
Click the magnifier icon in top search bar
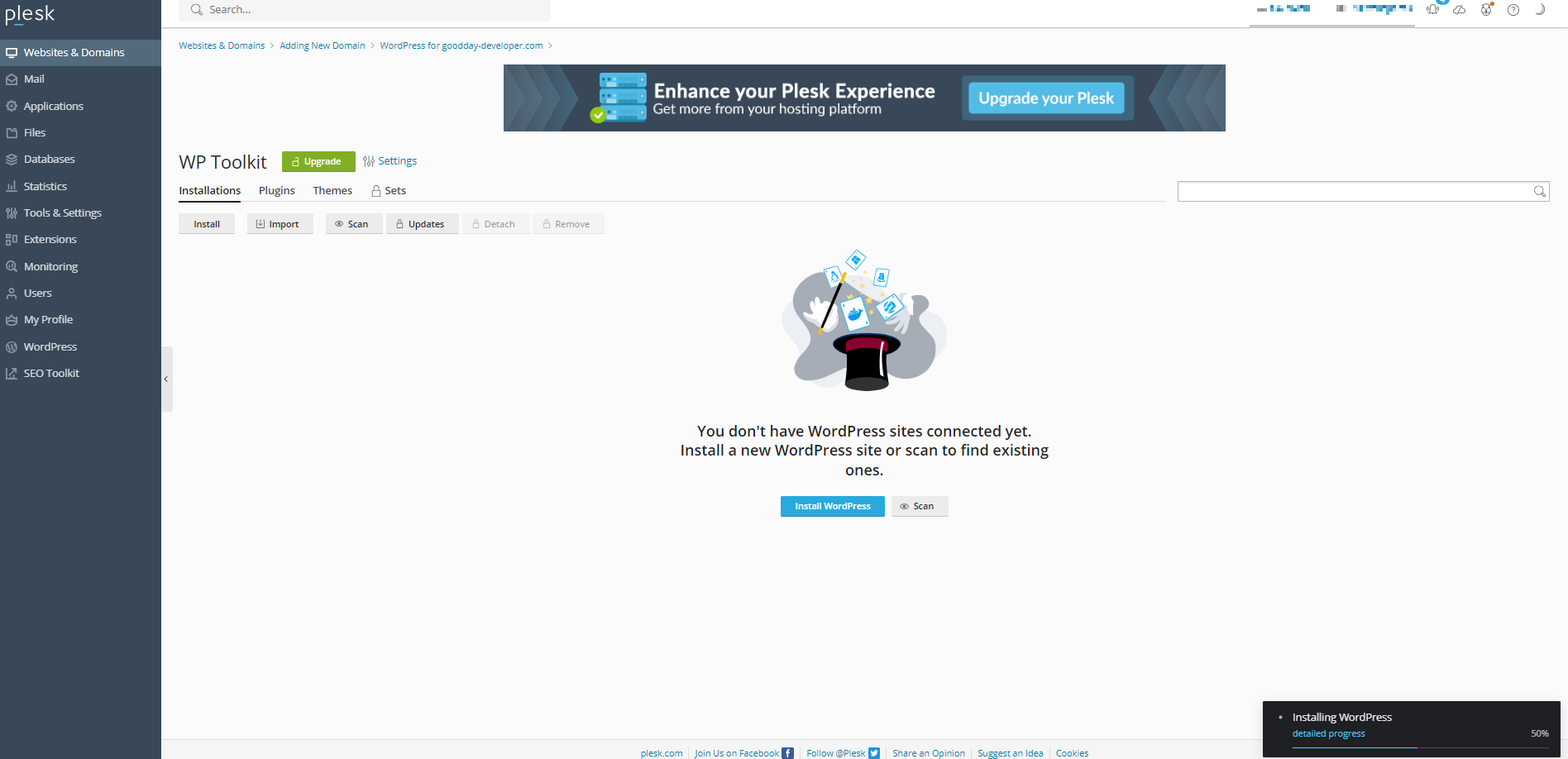(x=196, y=10)
